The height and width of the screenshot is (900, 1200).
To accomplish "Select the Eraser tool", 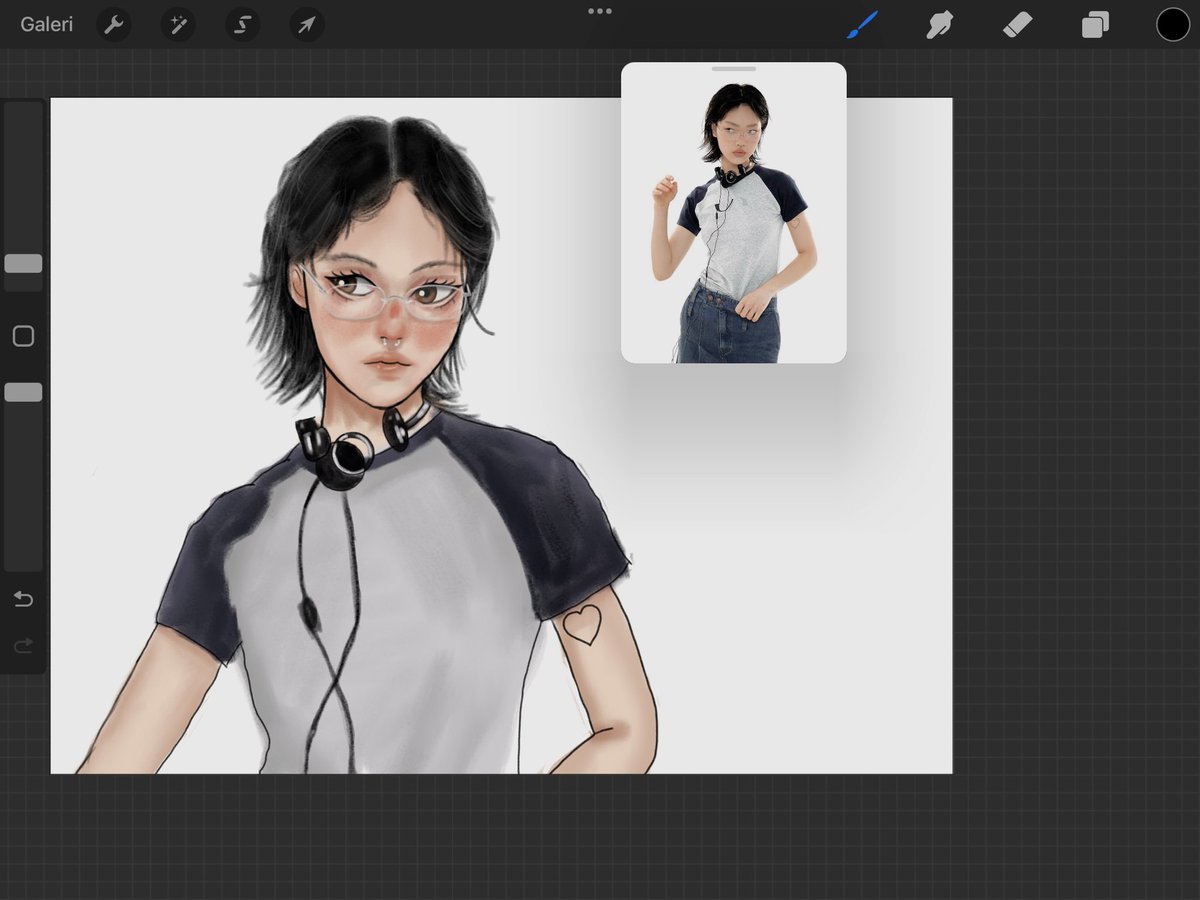I will click(x=1017, y=25).
